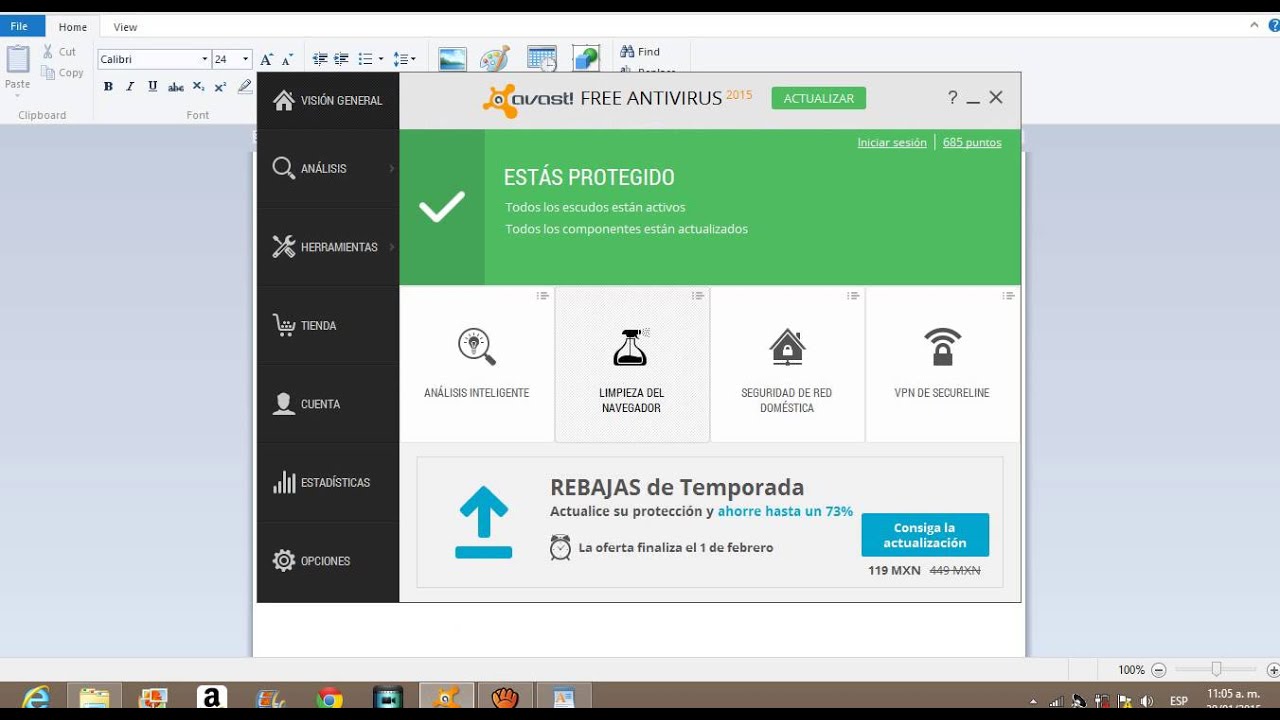Click the Avast help question mark

tap(953, 97)
